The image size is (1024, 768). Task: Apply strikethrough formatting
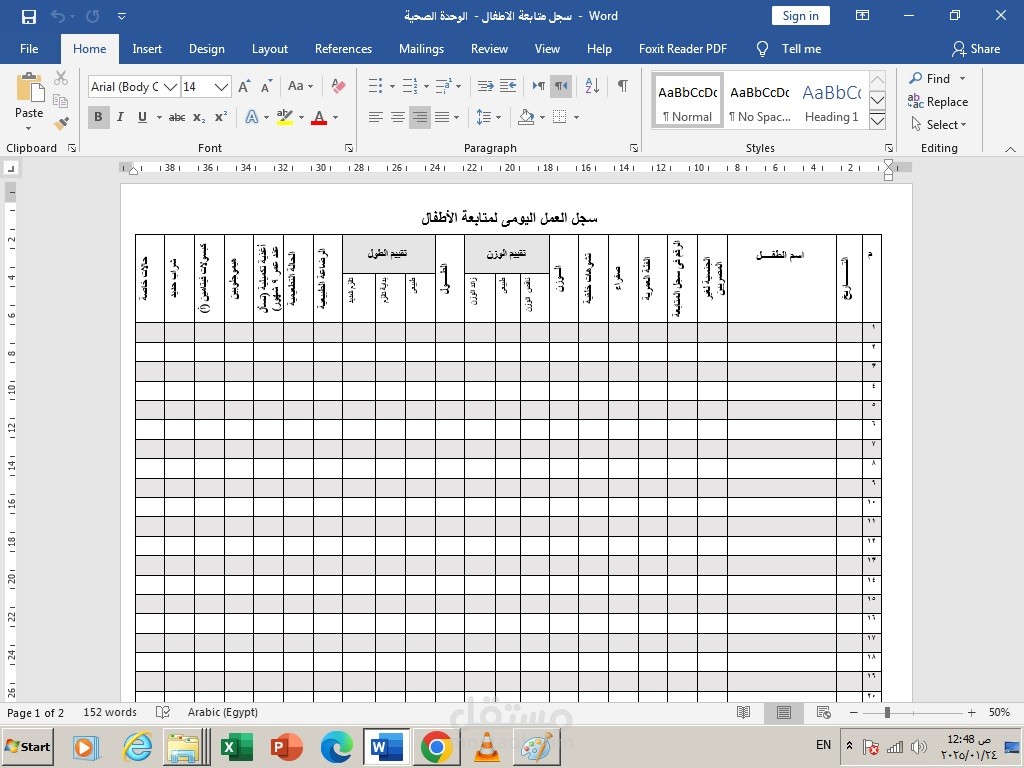pyautogui.click(x=176, y=118)
